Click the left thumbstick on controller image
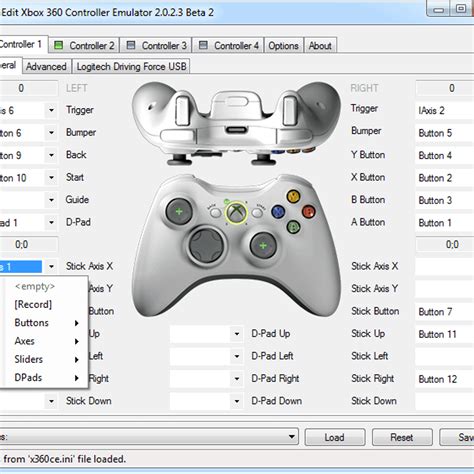Image resolution: width=474 pixels, height=474 pixels. (x=179, y=212)
